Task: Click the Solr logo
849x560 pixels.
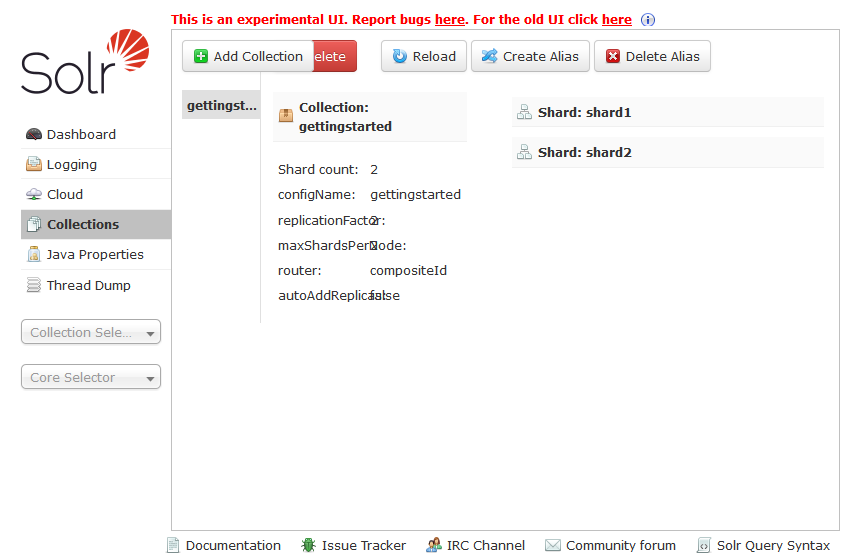Action: click(85, 61)
